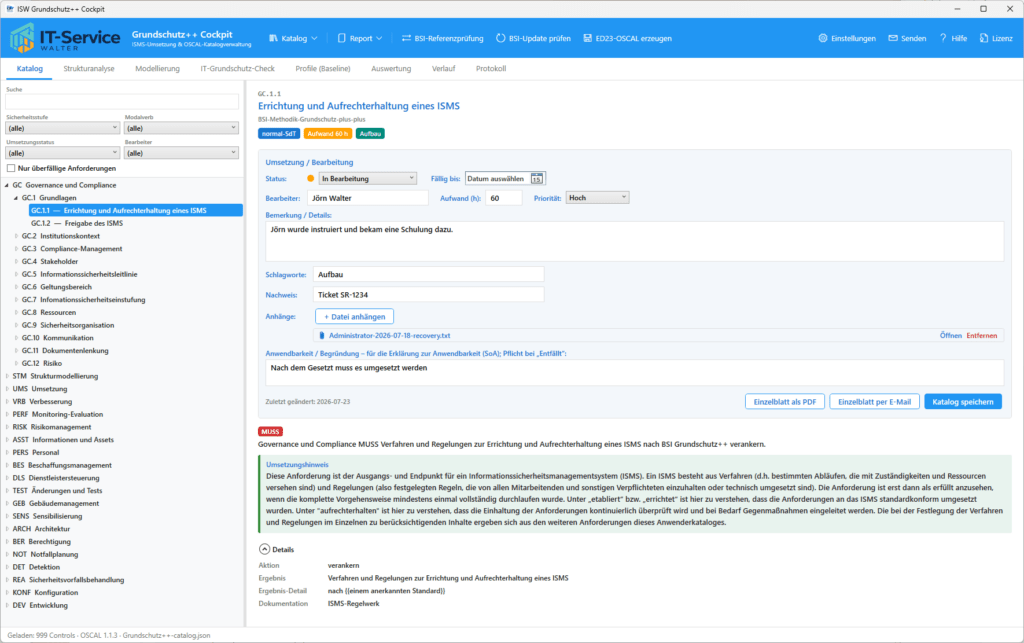Click the Nachweis field Ticket SR-1234
This screenshot has width=1024, height=643.
tap(428, 294)
